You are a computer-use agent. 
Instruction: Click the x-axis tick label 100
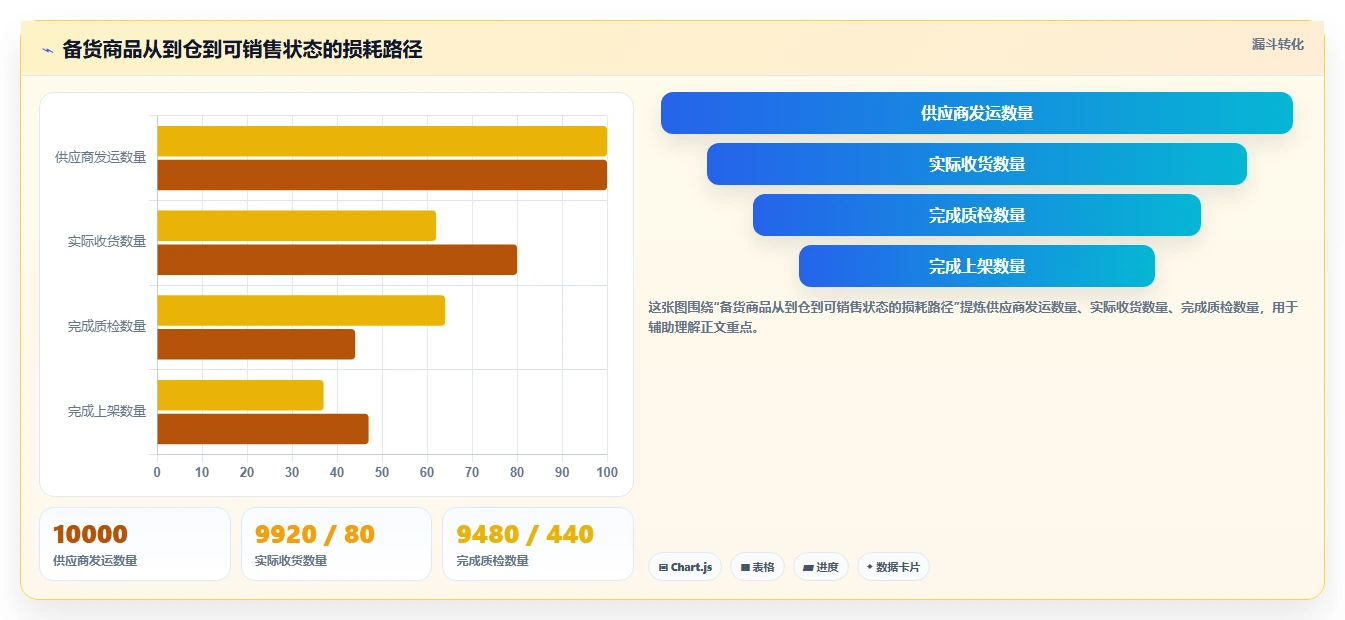607,473
